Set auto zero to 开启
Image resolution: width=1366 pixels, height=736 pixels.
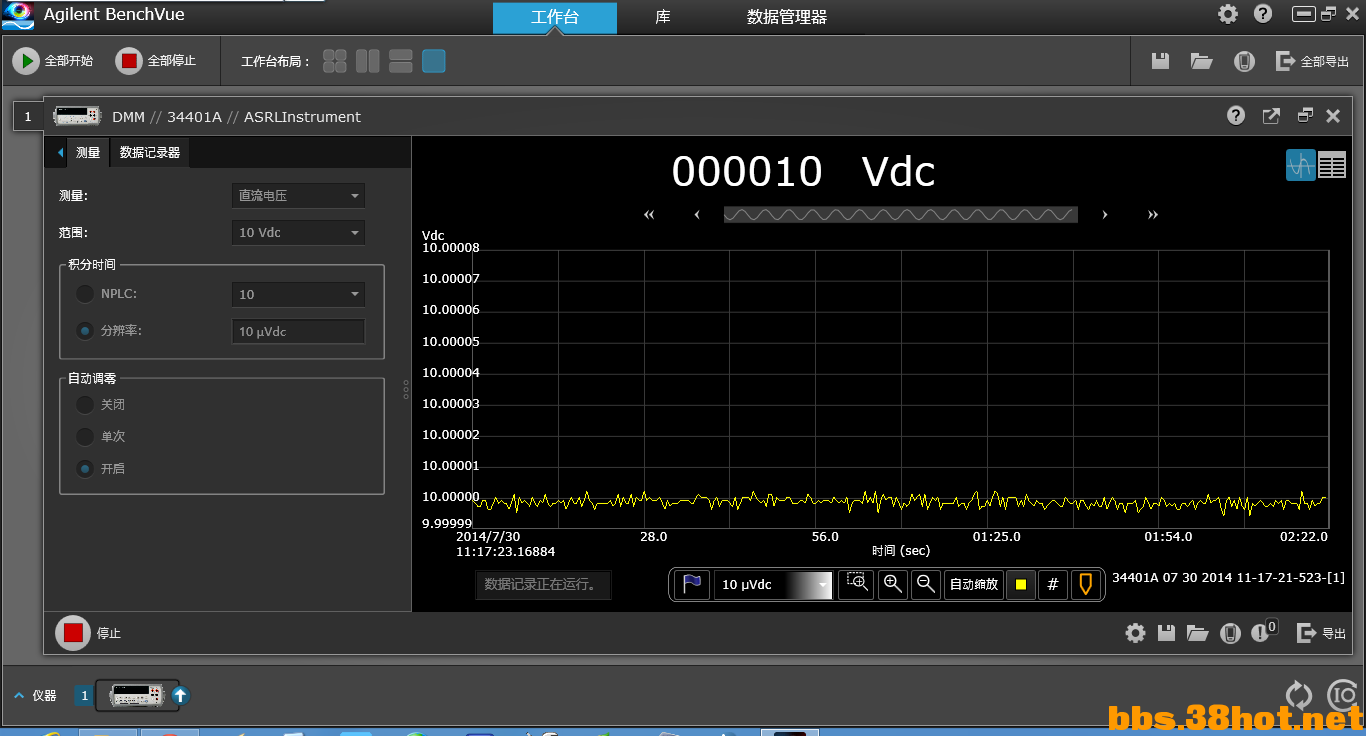coord(86,468)
